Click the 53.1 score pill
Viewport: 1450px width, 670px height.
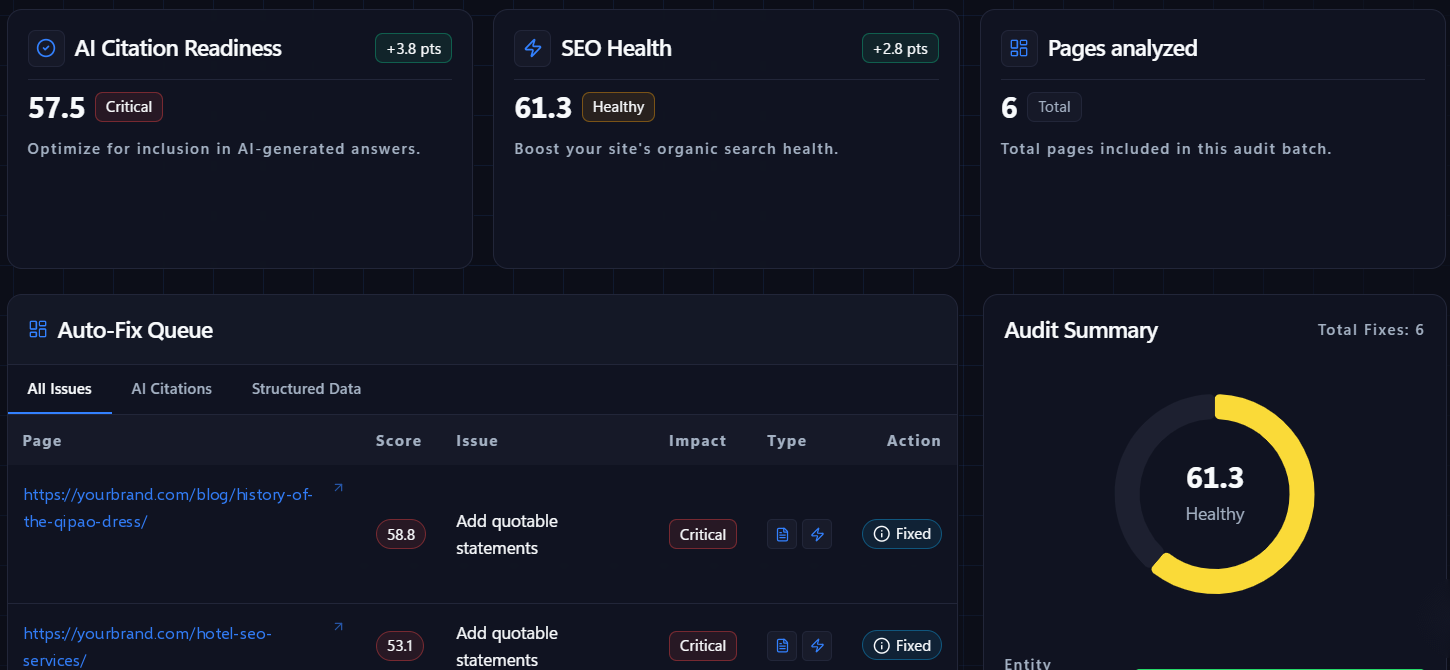(400, 646)
